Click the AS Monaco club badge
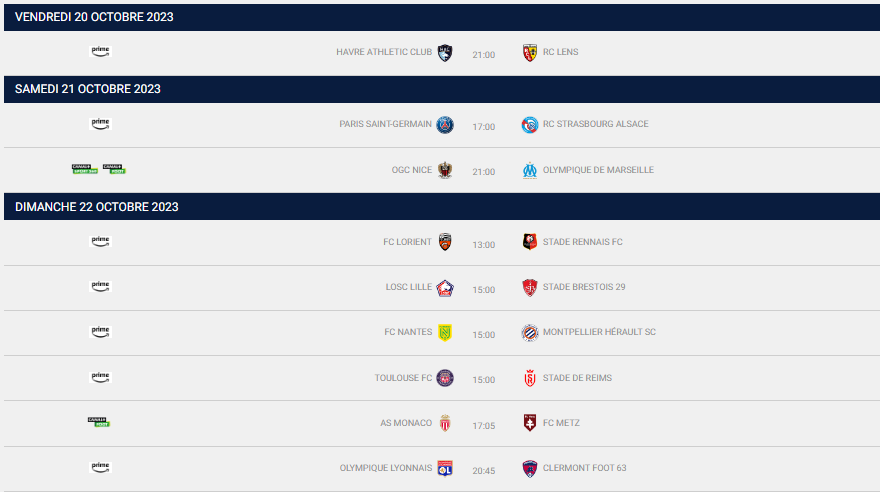 tap(445, 423)
